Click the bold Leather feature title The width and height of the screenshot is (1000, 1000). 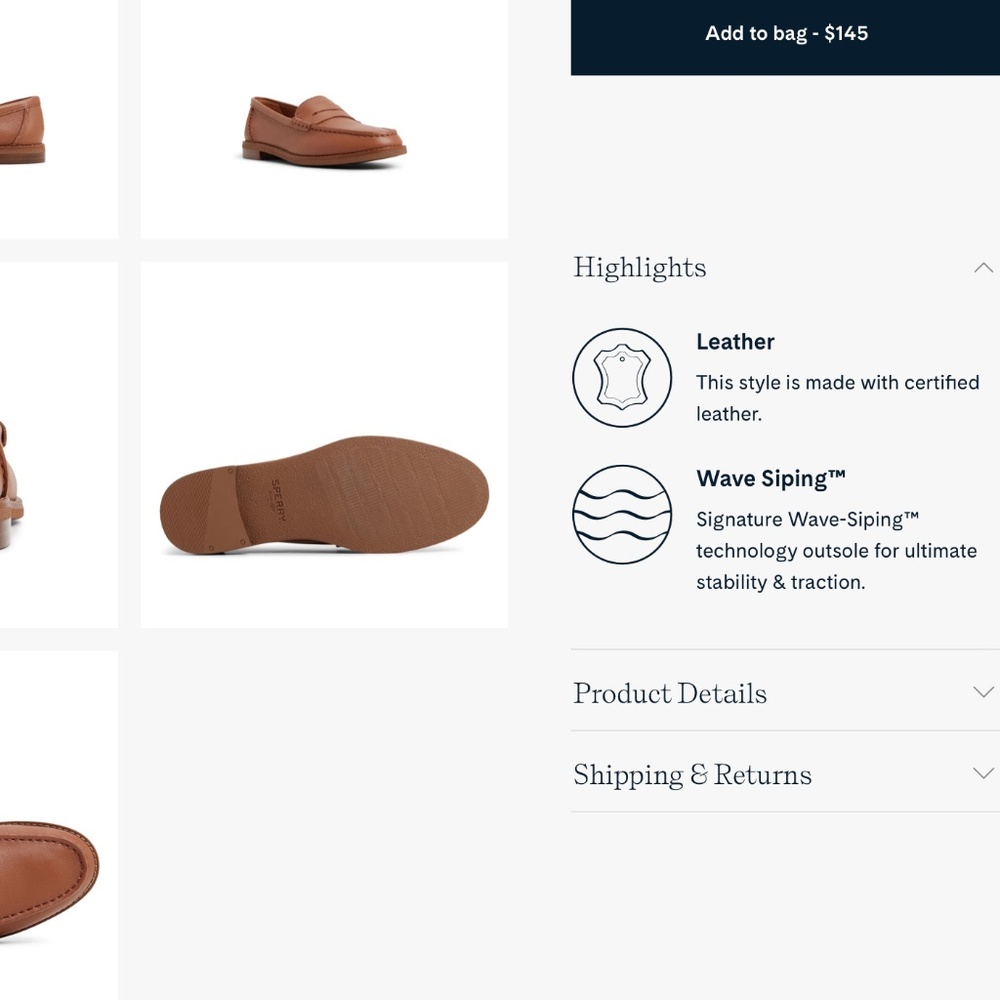tap(735, 342)
